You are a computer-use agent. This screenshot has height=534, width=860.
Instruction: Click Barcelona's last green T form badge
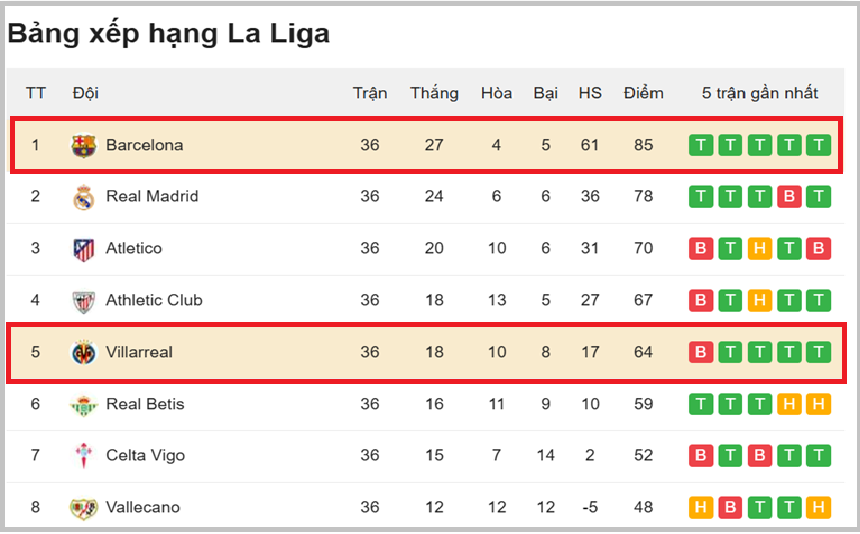[x=818, y=145]
